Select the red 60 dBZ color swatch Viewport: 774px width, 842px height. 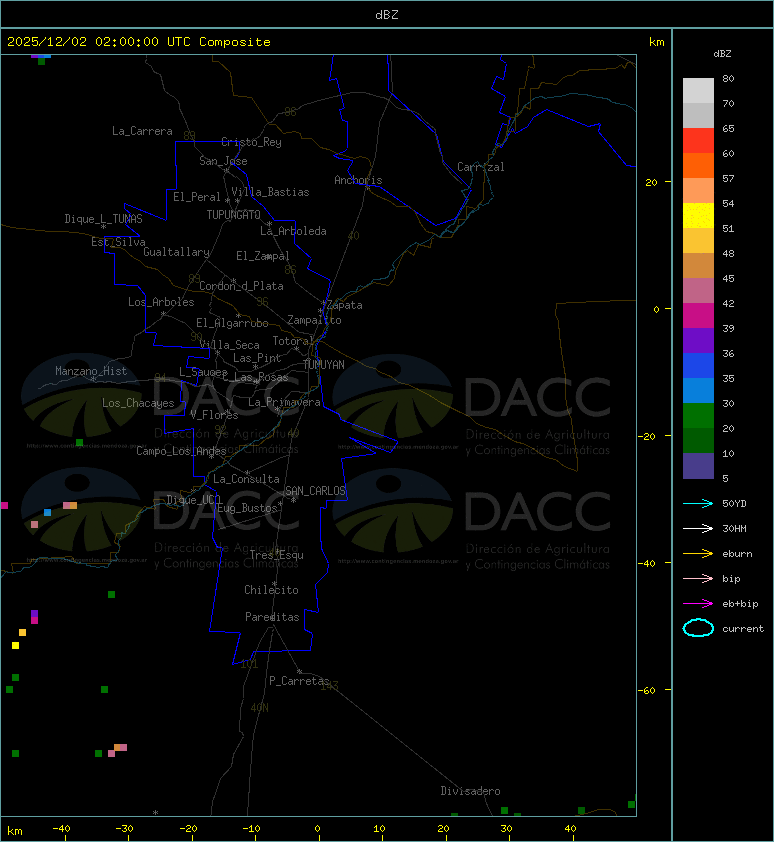pos(698,141)
